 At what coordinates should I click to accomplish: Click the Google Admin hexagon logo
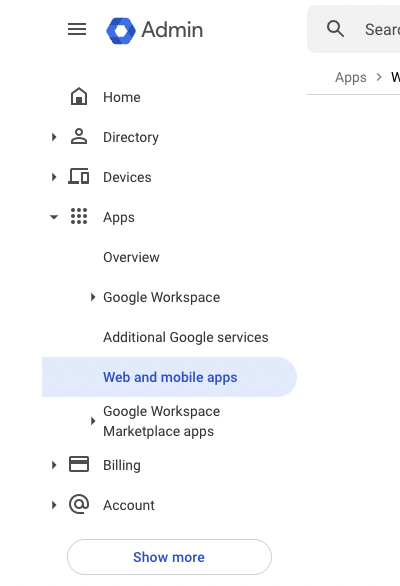(x=121, y=31)
